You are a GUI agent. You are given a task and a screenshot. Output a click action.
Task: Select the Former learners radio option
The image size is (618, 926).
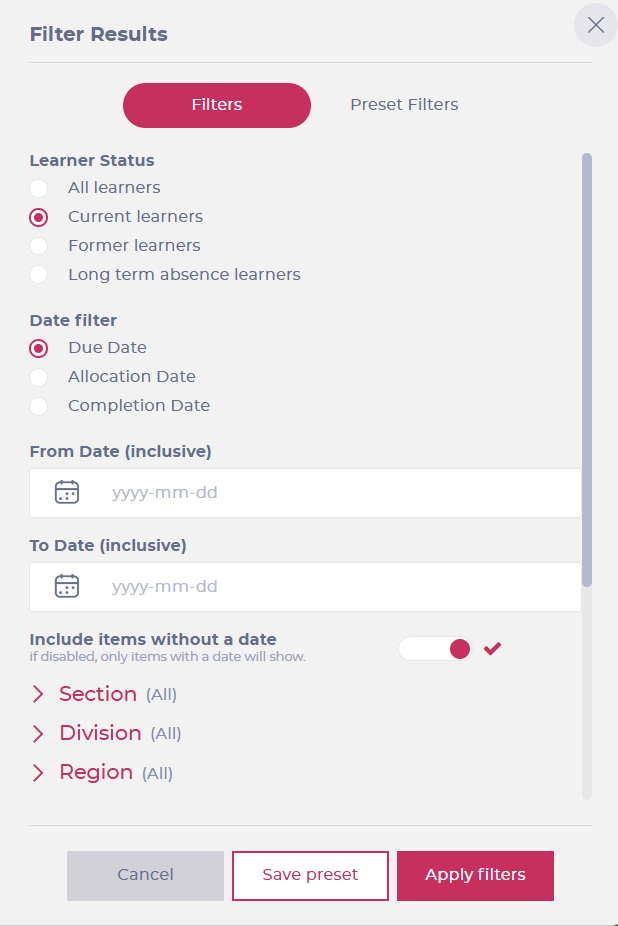pyautogui.click(x=39, y=246)
